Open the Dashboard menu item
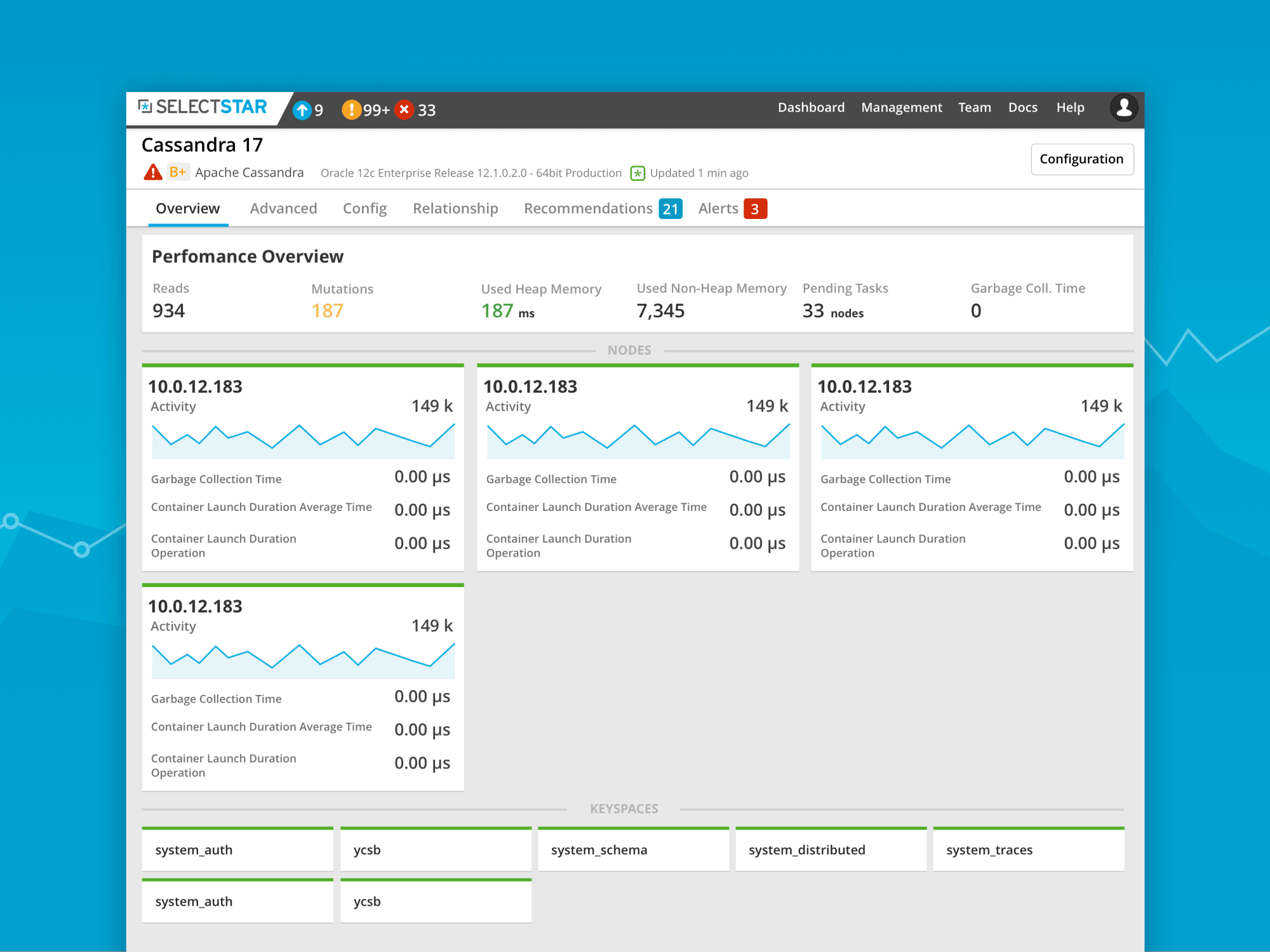1270x952 pixels. 811,107
